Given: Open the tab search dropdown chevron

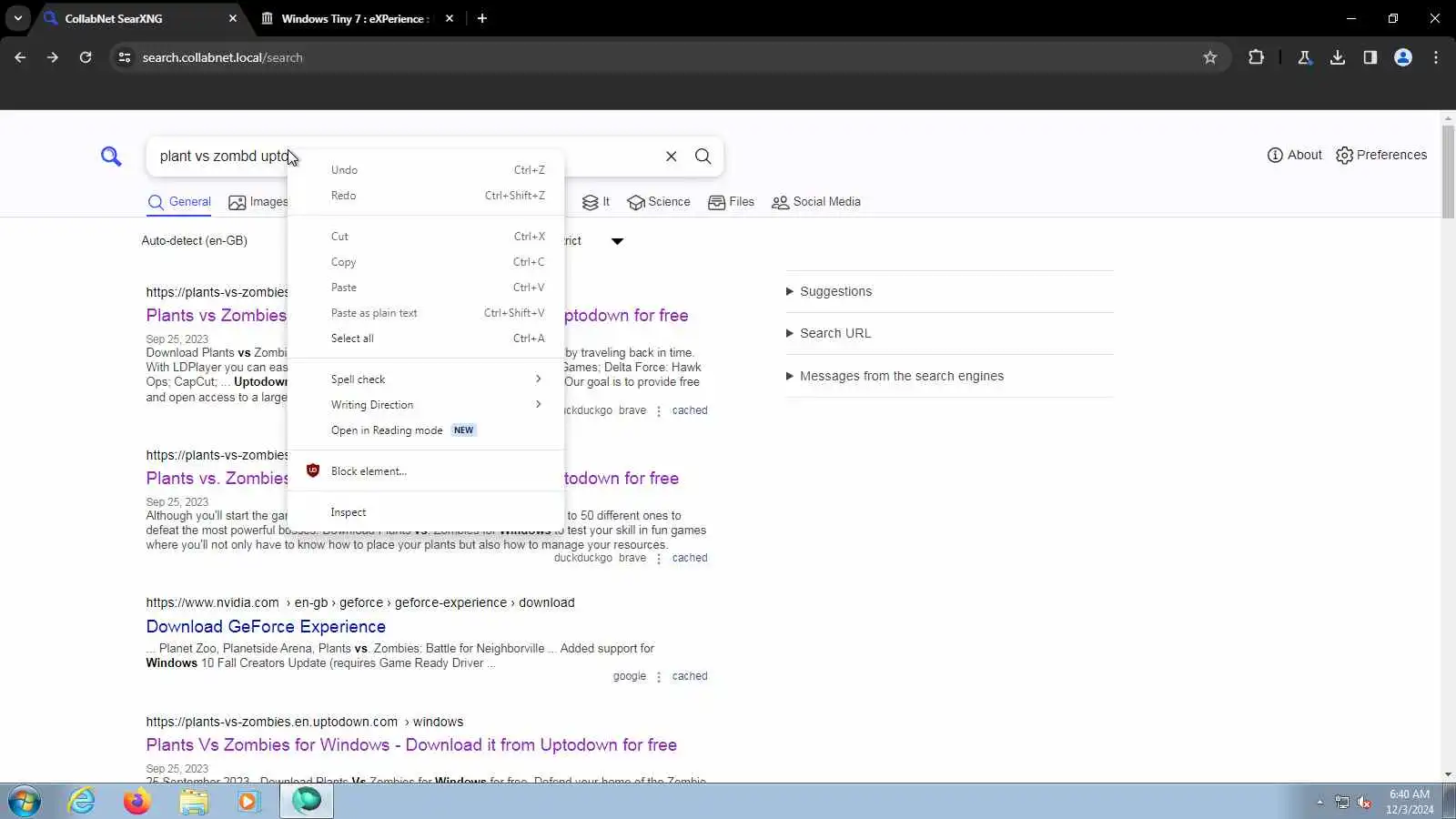Looking at the screenshot, I should point(18,18).
